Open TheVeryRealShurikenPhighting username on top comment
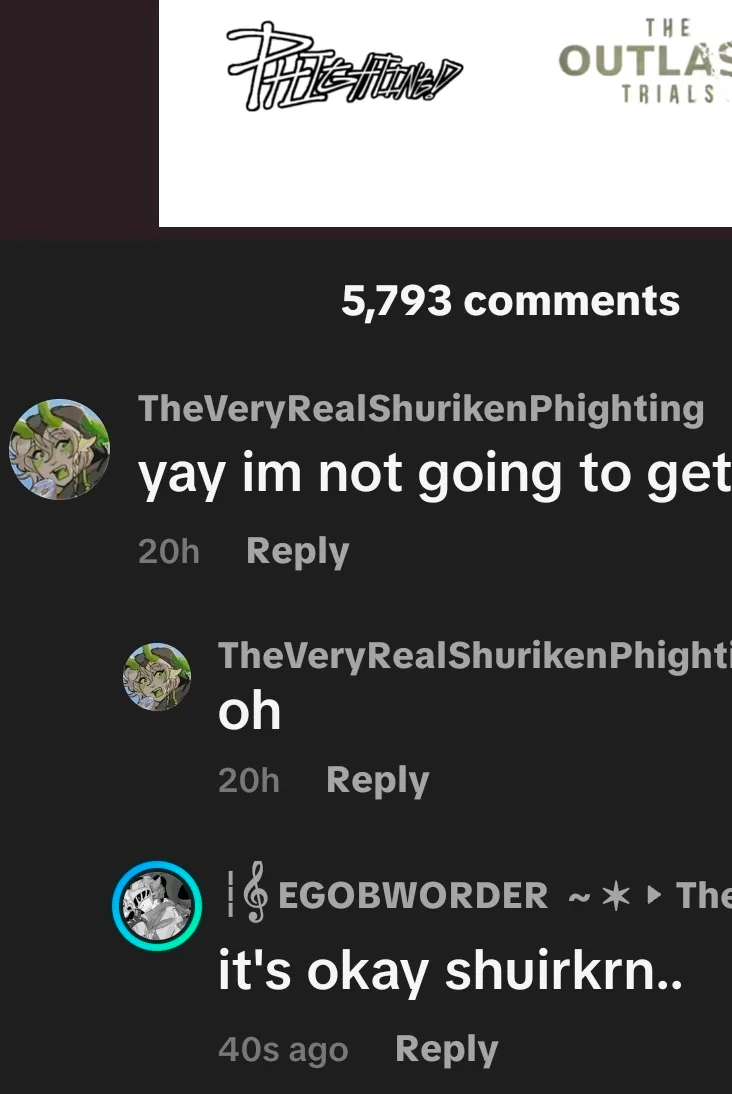 click(421, 409)
